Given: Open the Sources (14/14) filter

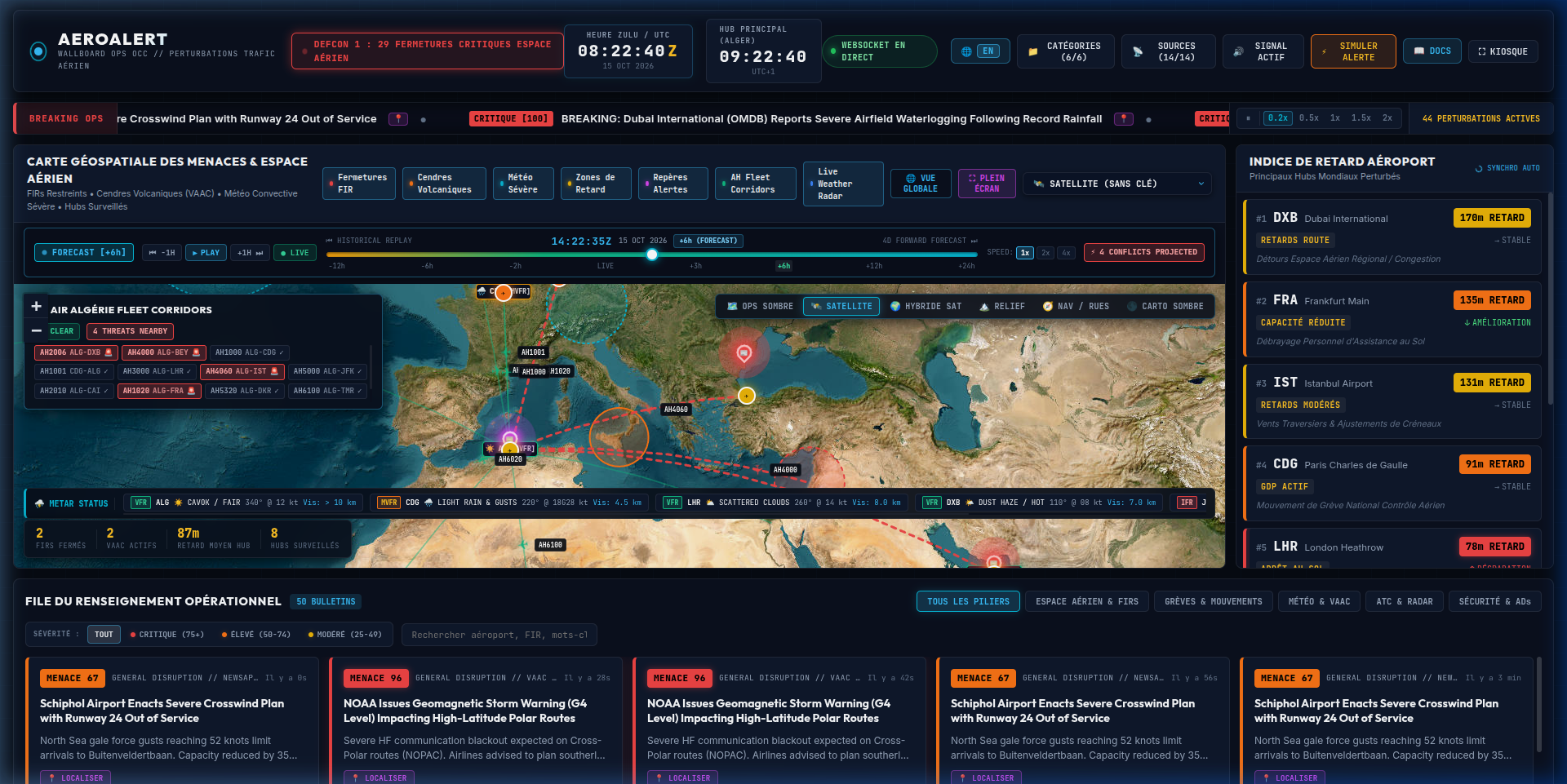Looking at the screenshot, I should 1168,51.
